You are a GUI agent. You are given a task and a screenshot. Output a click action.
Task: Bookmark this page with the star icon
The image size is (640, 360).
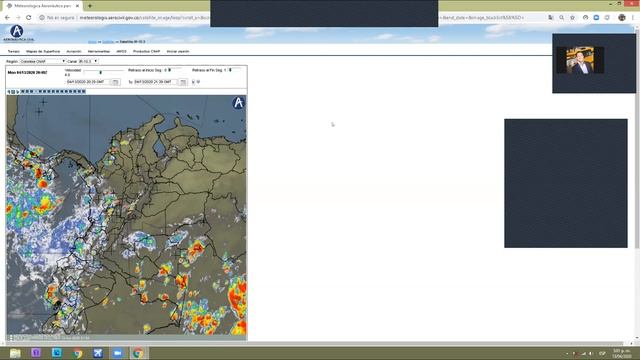pos(572,18)
